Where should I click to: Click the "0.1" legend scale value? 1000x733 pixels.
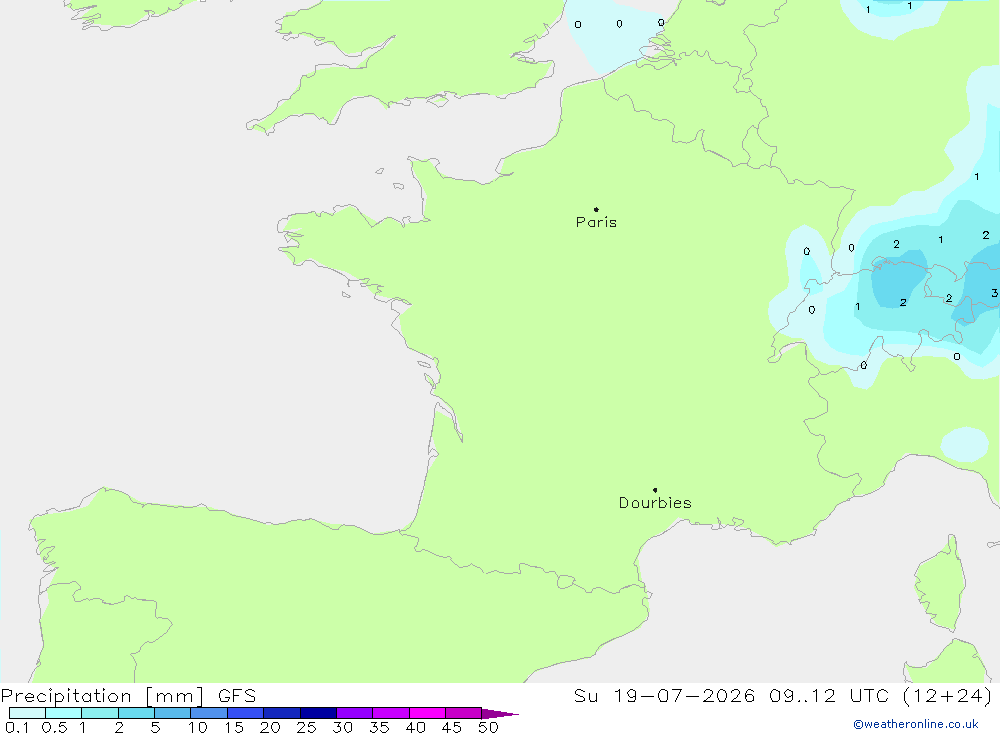[x=17, y=727]
